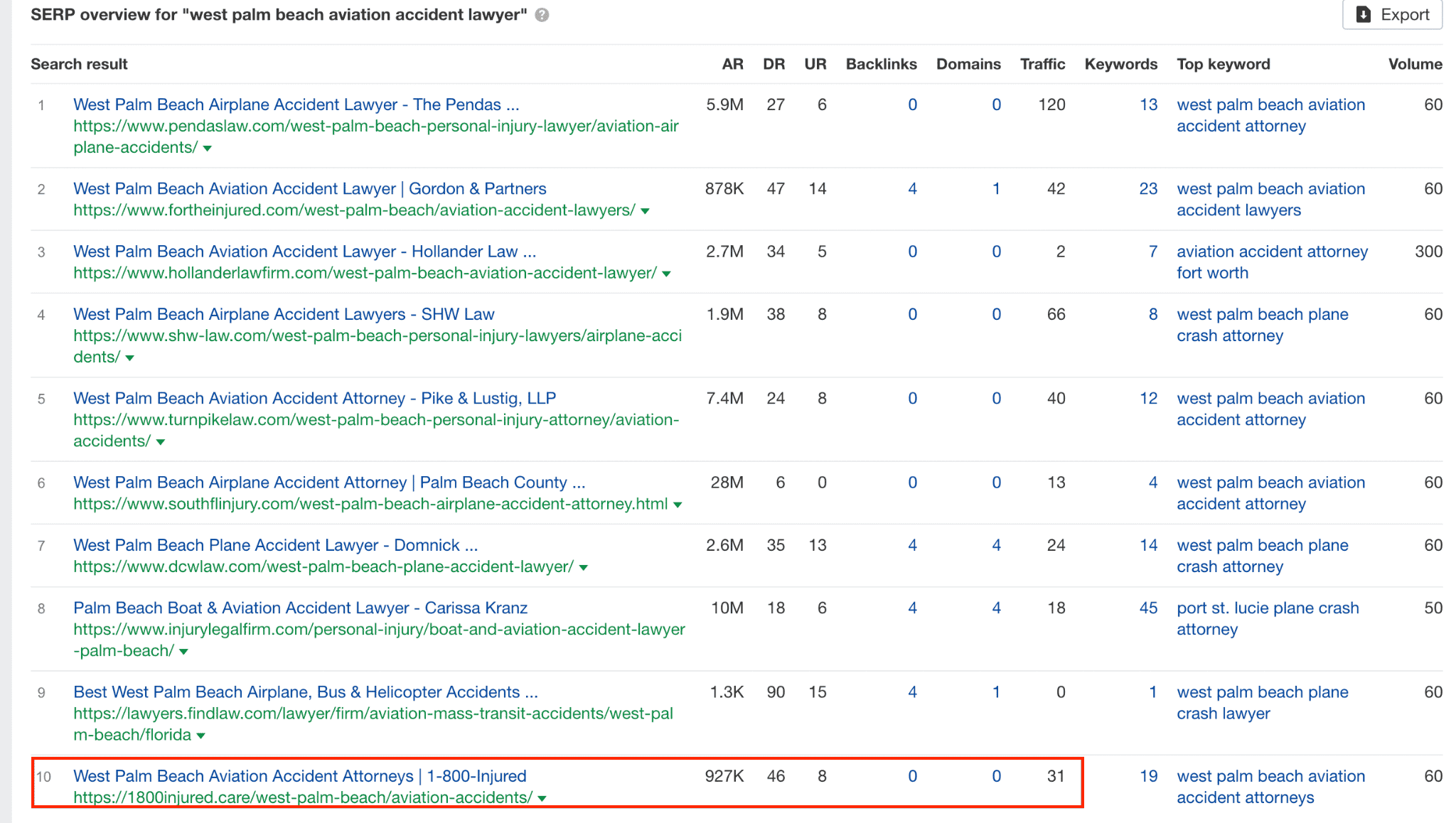Click the southflinjury.com URL
Image resolution: width=1456 pixels, height=823 pixels.
(370, 504)
